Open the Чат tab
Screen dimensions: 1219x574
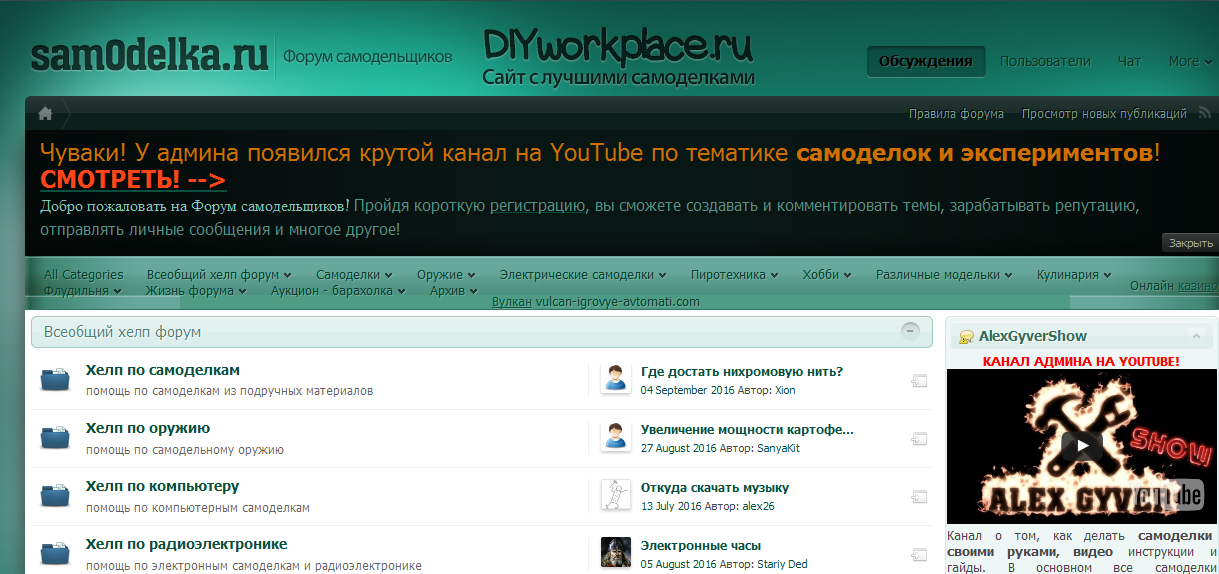(x=1129, y=61)
